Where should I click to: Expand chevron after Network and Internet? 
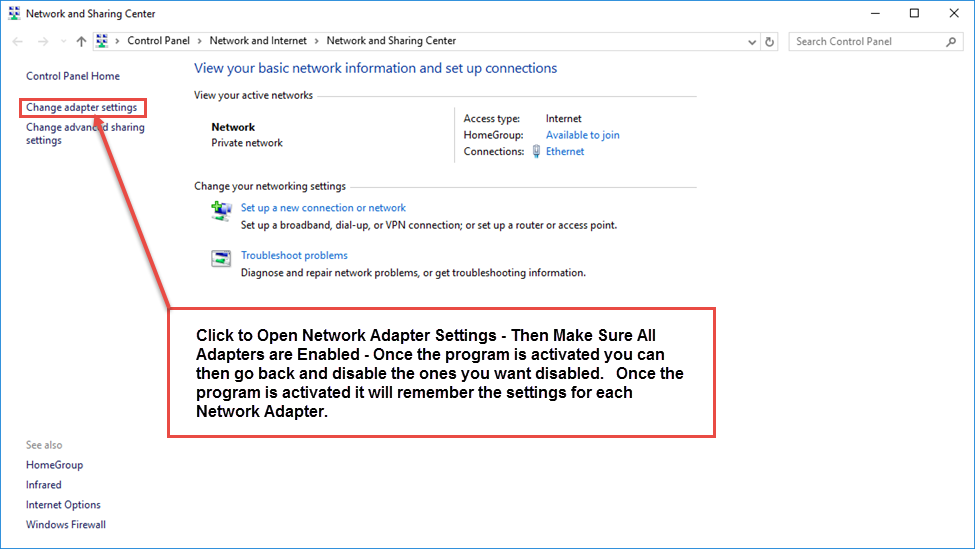pos(317,41)
